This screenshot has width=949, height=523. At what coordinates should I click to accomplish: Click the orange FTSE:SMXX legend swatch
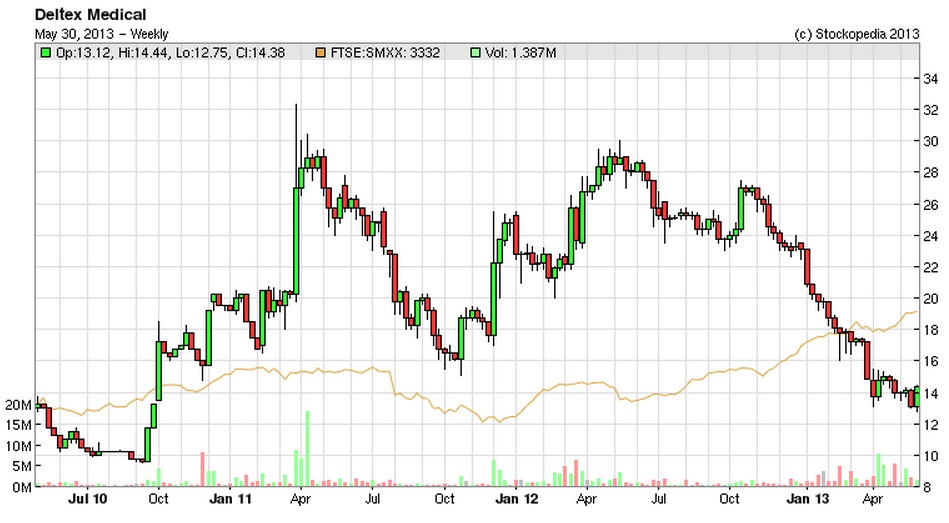coord(321,53)
